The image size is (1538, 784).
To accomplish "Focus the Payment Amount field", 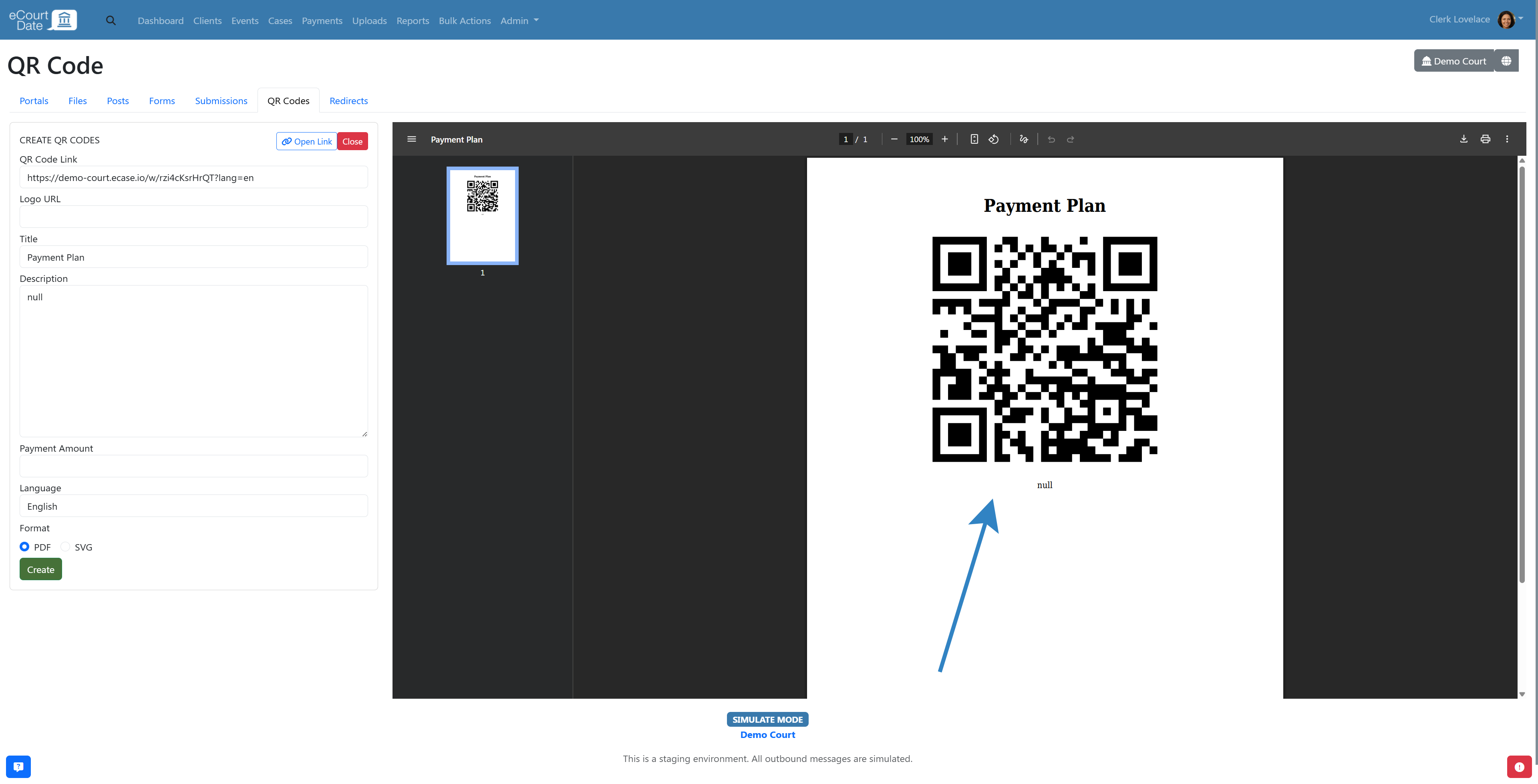I will 193,466.
